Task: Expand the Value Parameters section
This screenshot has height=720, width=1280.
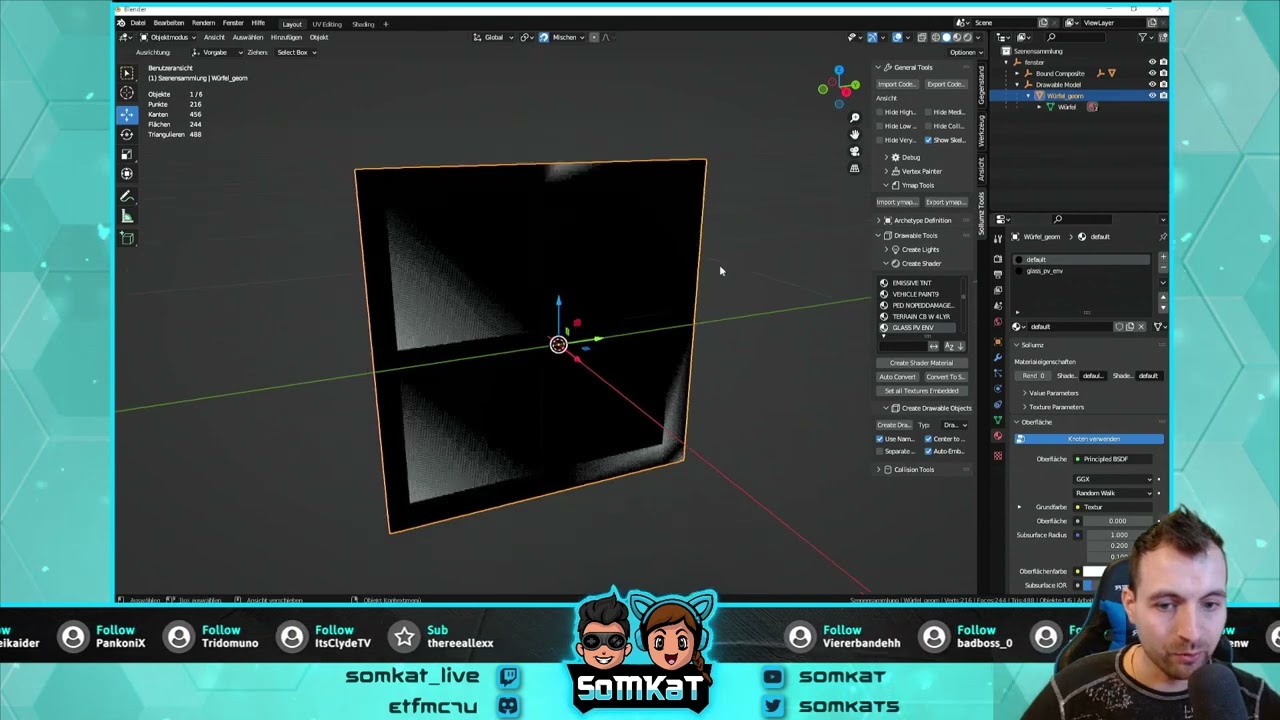Action: click(1052, 393)
